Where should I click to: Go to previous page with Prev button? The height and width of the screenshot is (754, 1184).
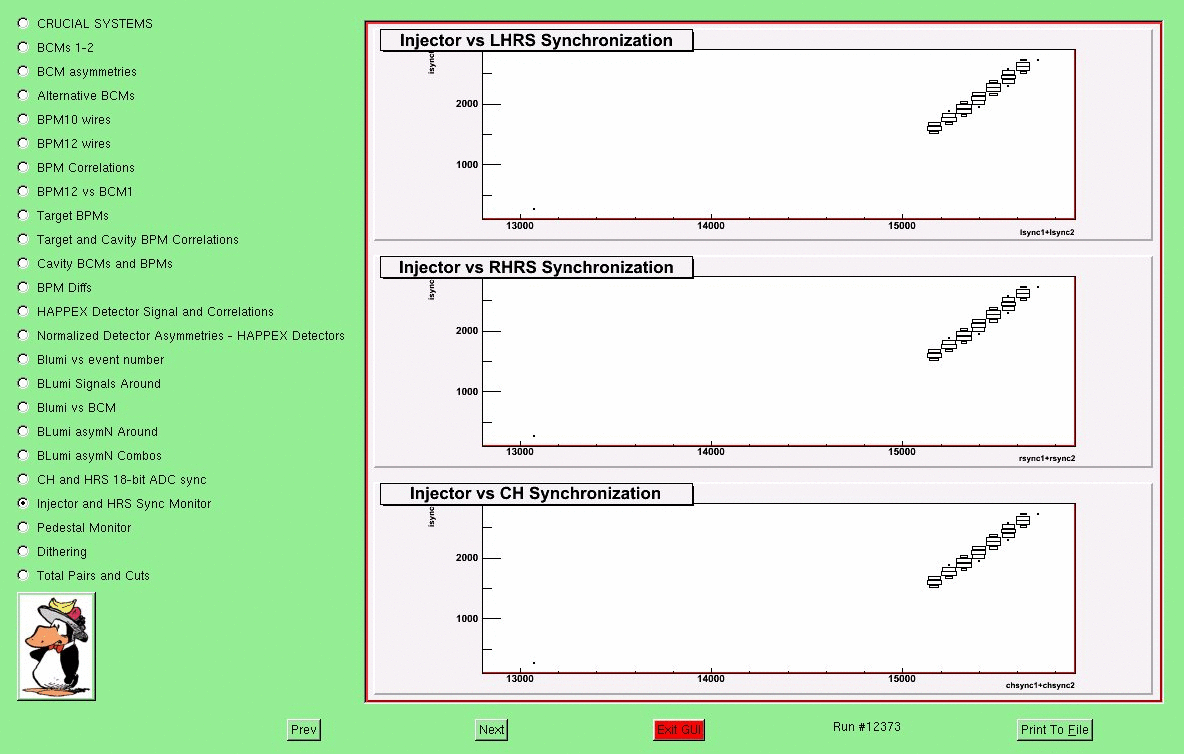click(x=304, y=729)
